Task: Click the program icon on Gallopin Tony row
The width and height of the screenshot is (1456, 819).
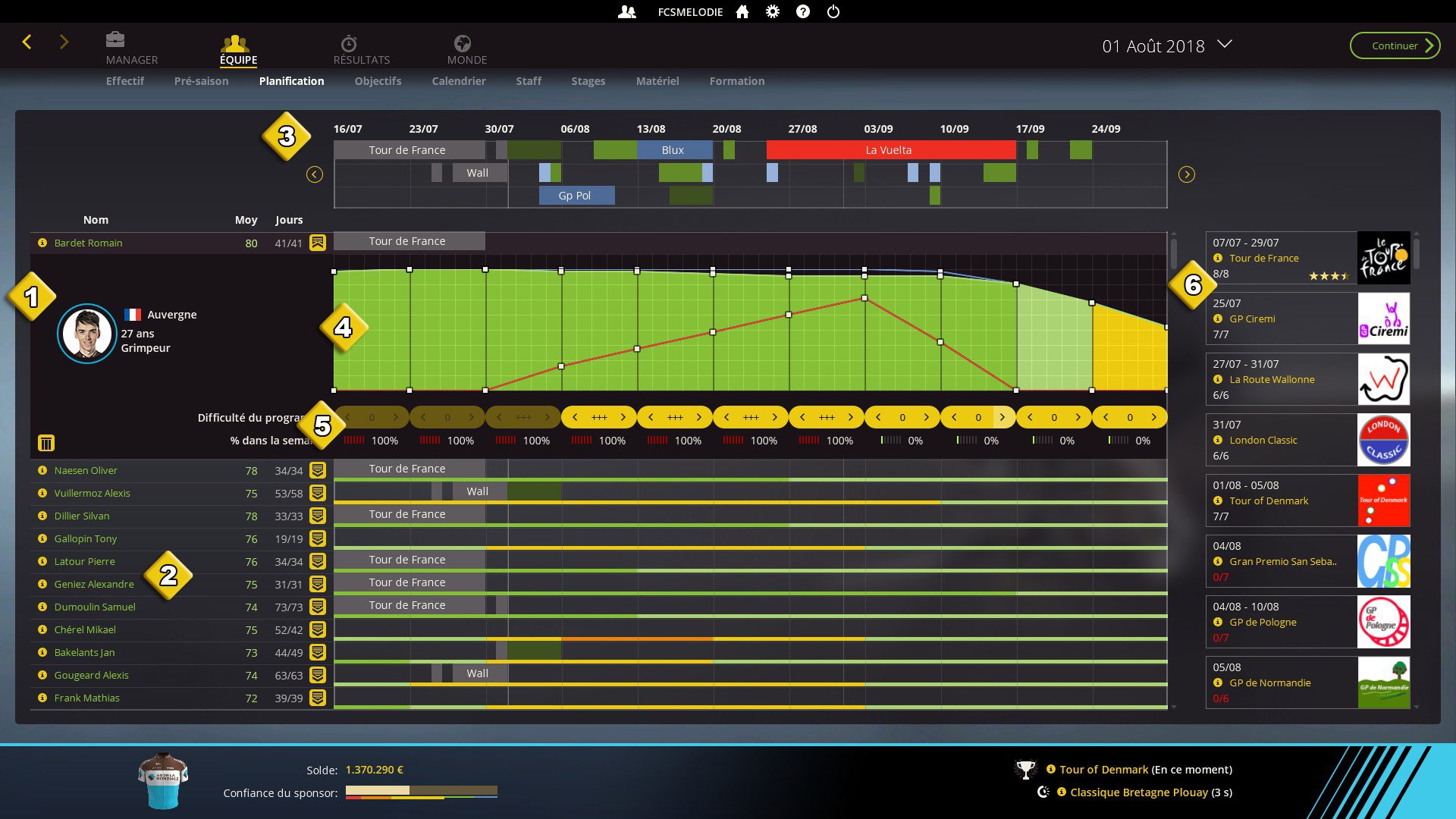Action: click(x=318, y=538)
